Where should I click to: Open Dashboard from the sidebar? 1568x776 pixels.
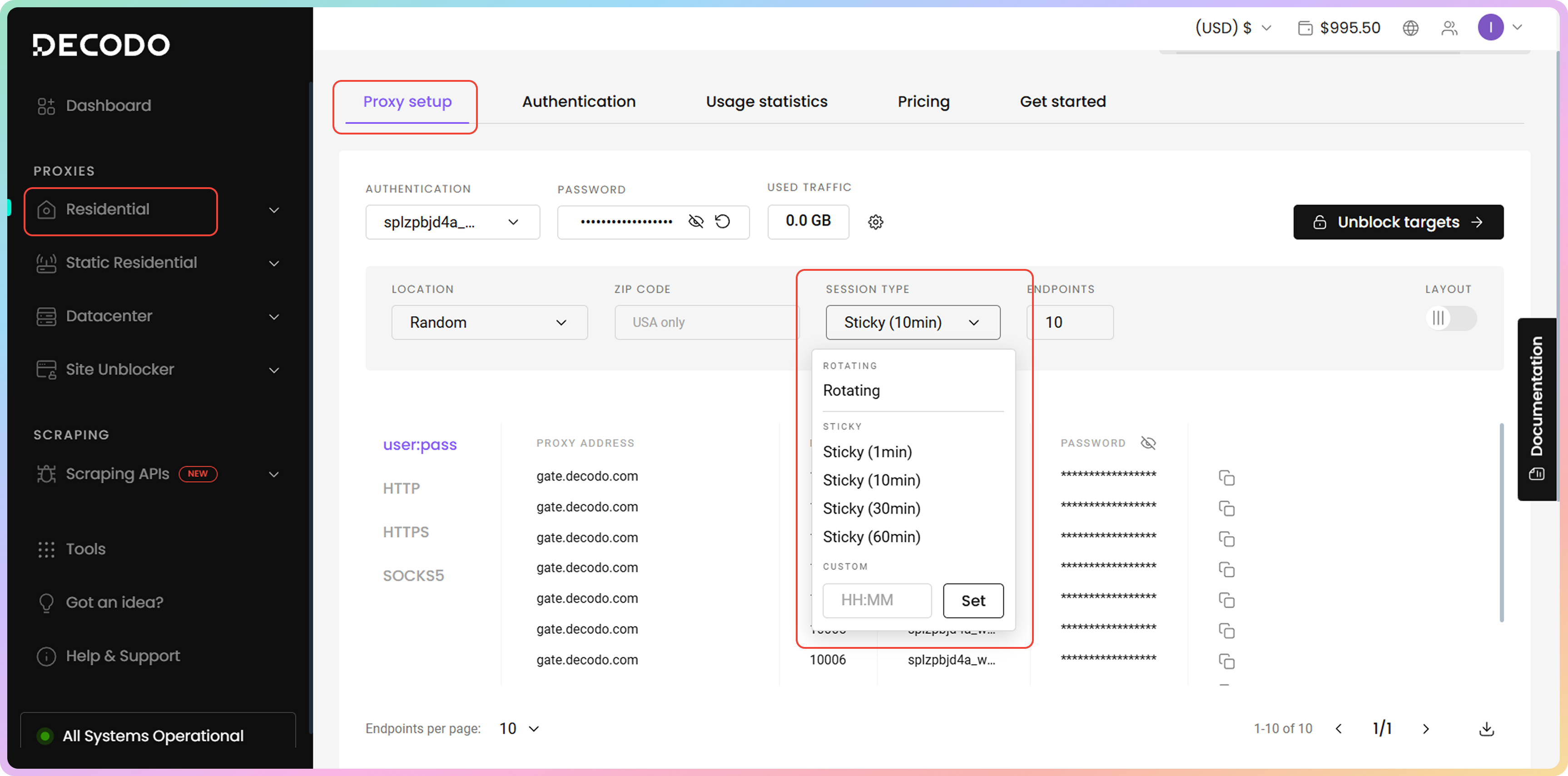tap(108, 106)
